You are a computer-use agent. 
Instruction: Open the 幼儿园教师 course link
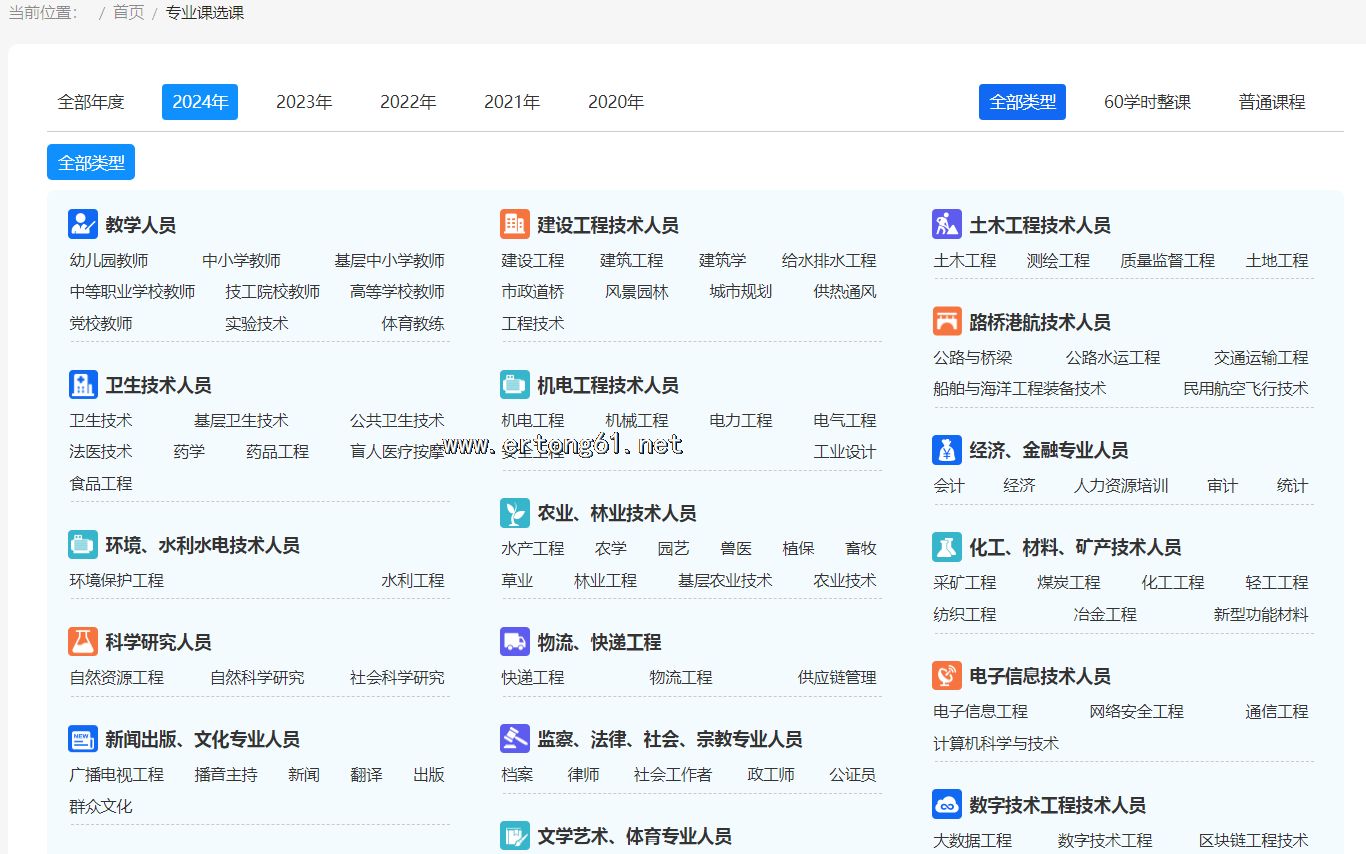(109, 260)
